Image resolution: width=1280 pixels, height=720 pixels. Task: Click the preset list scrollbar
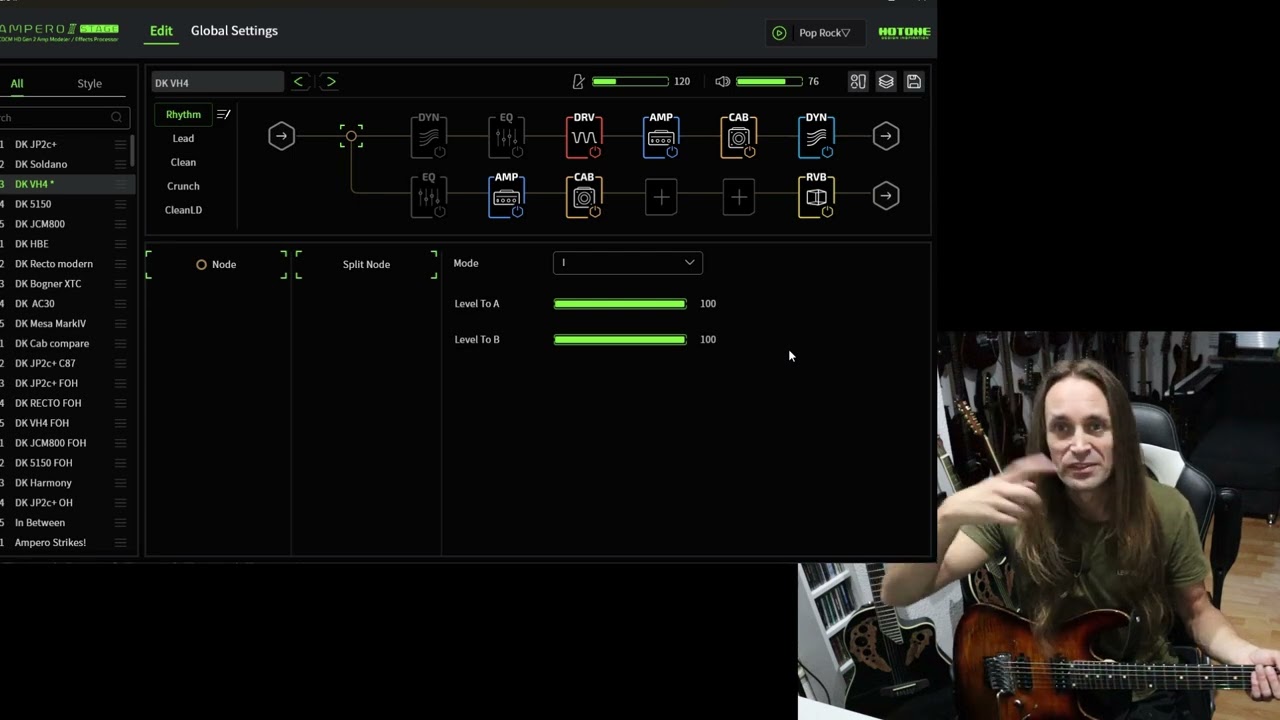click(x=132, y=150)
